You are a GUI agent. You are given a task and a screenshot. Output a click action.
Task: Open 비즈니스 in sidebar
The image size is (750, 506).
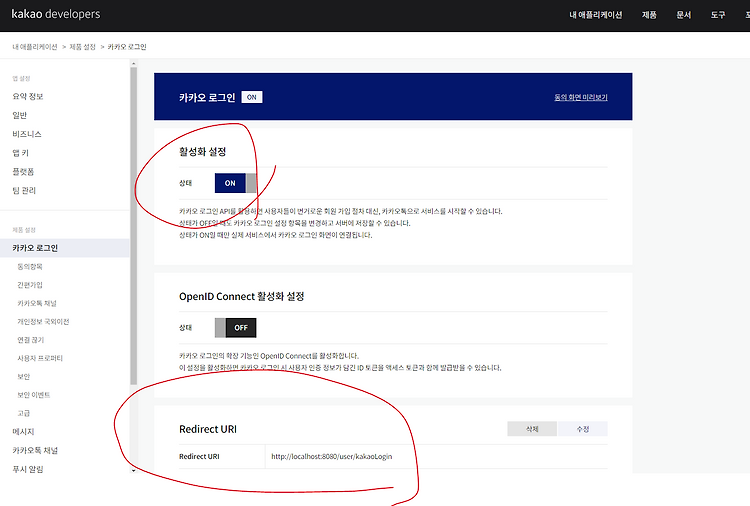pos(27,134)
